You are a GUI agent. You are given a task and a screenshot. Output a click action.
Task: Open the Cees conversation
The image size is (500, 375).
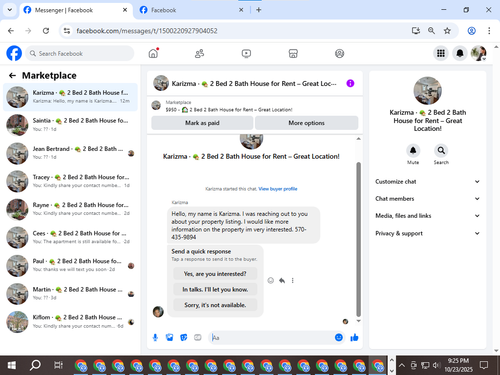[x=70, y=238]
